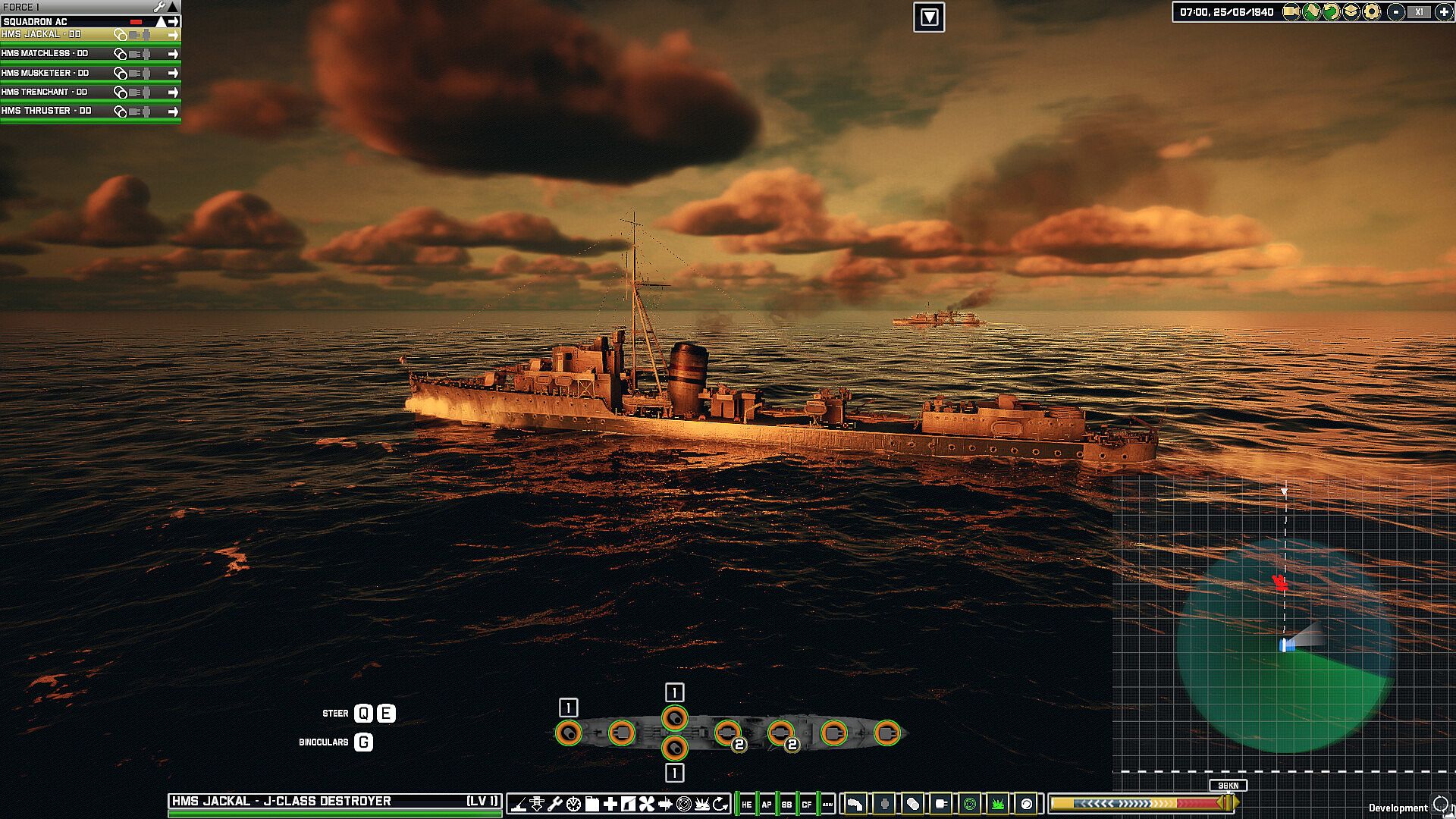
Task: Open the top center dropdown arrow
Action: [929, 17]
